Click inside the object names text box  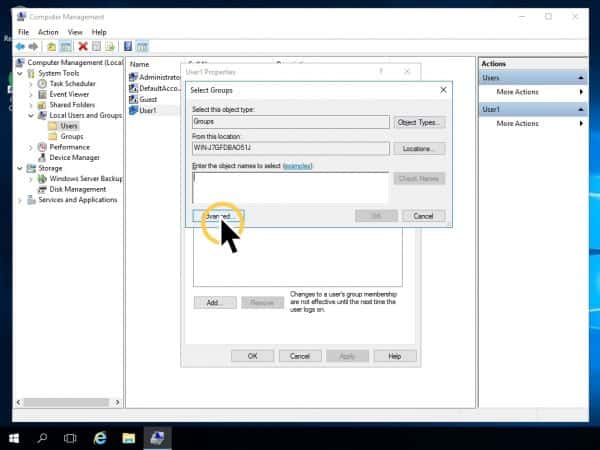click(x=289, y=186)
